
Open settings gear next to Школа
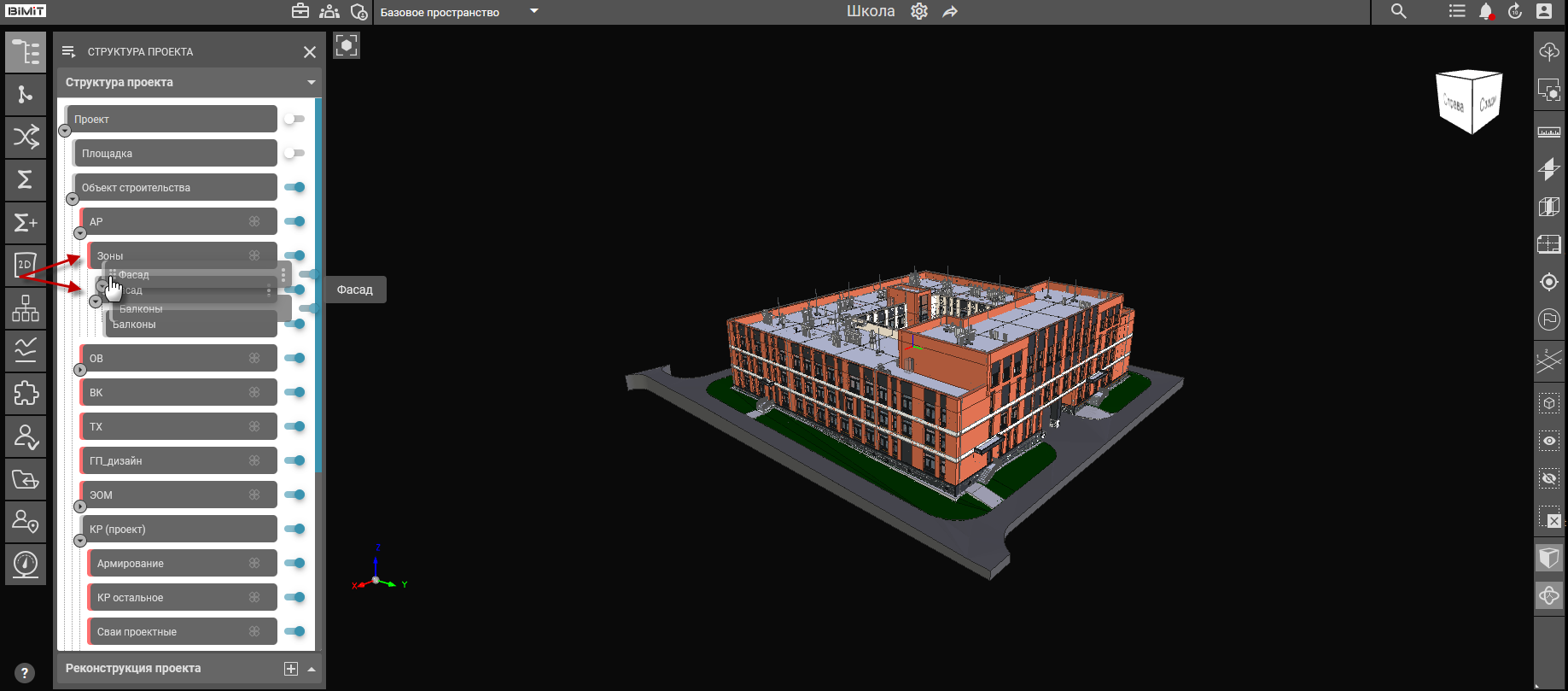pyautogui.click(x=919, y=12)
